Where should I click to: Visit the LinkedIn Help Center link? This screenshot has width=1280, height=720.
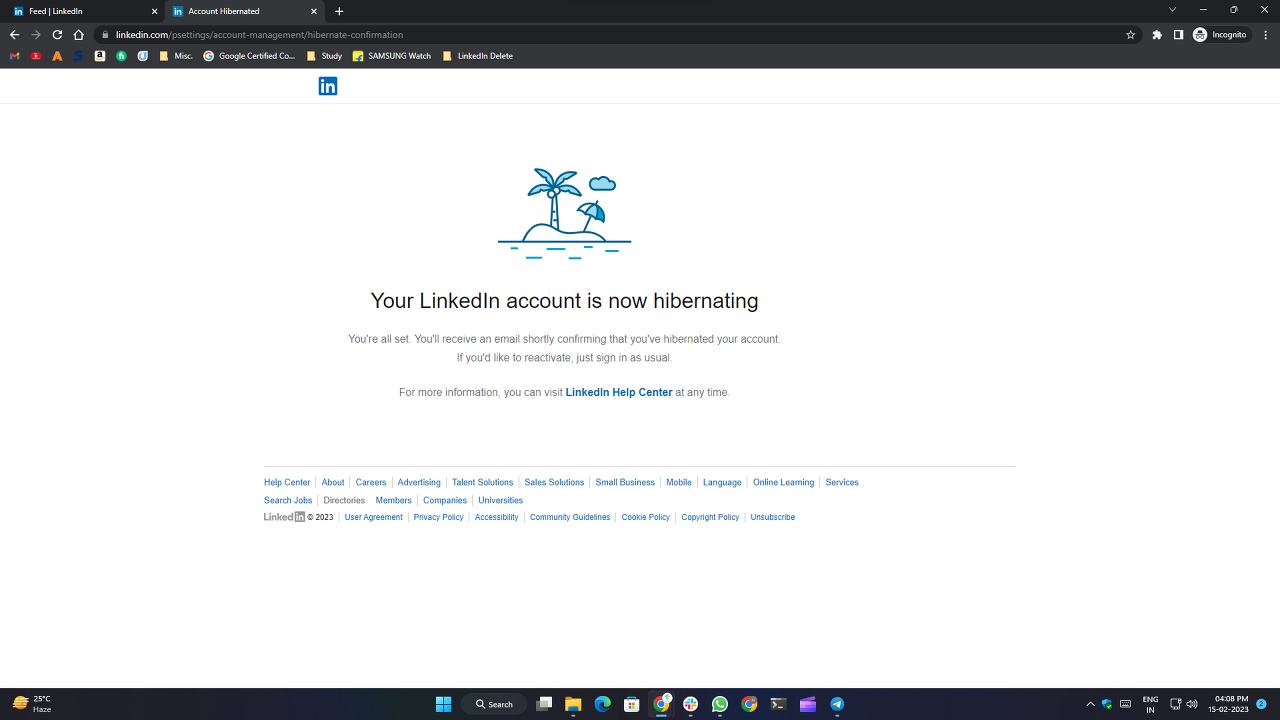coord(619,392)
